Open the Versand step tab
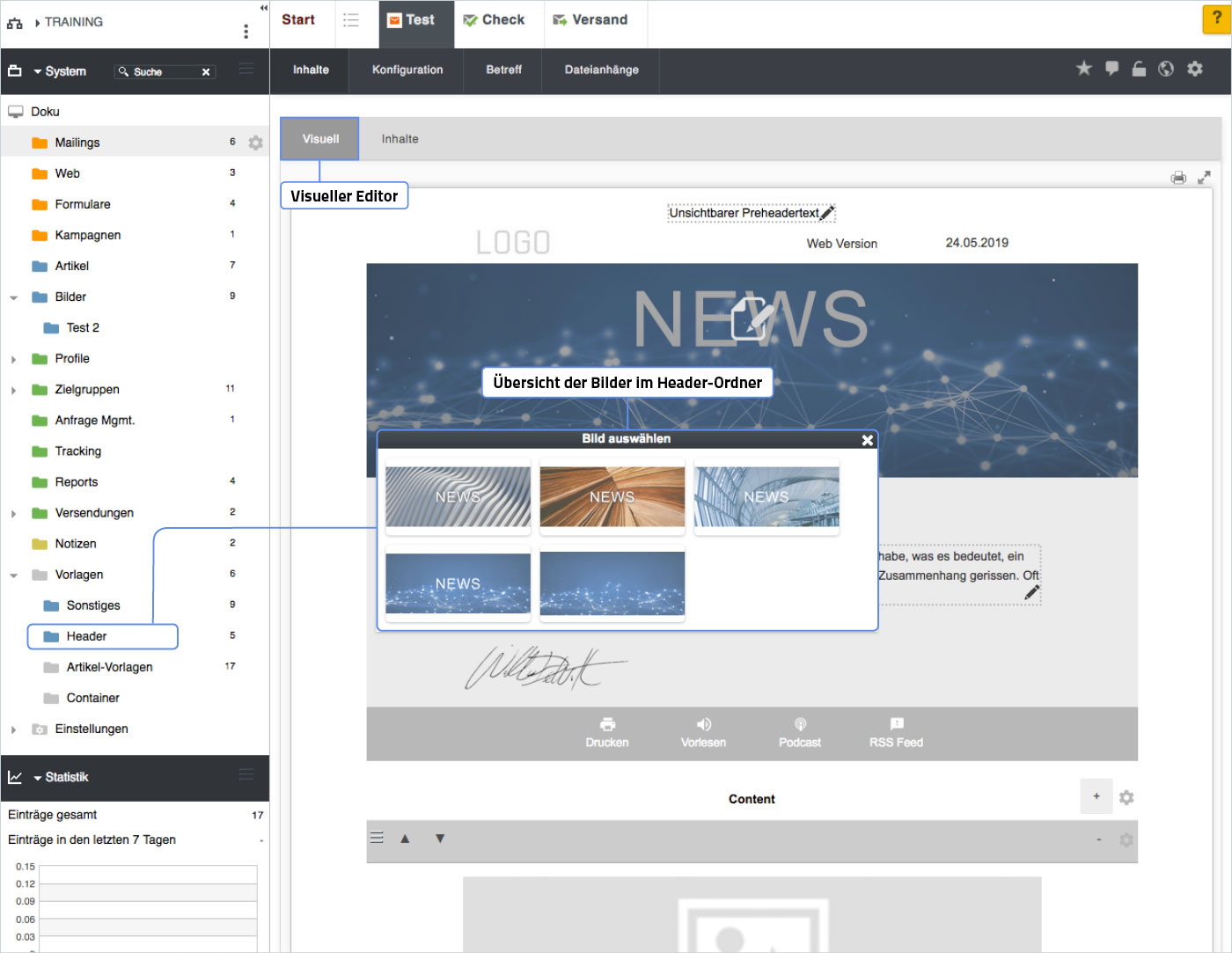This screenshot has height=953, width=1232. [x=590, y=19]
